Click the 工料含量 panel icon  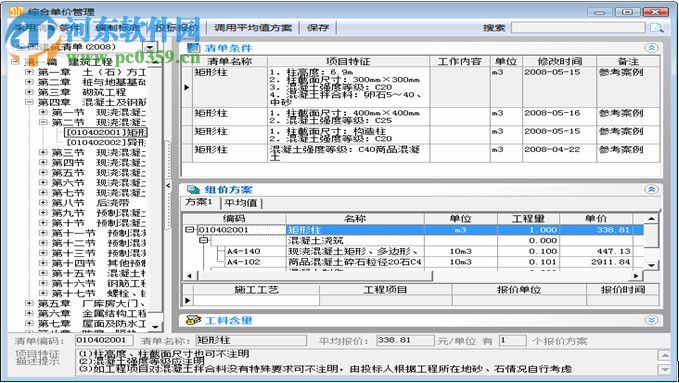coord(193,320)
